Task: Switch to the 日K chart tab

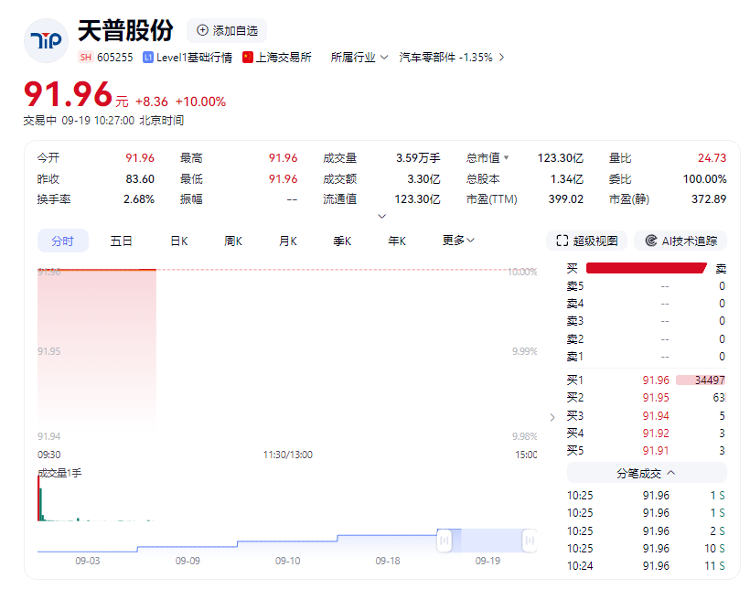Action: (179, 241)
